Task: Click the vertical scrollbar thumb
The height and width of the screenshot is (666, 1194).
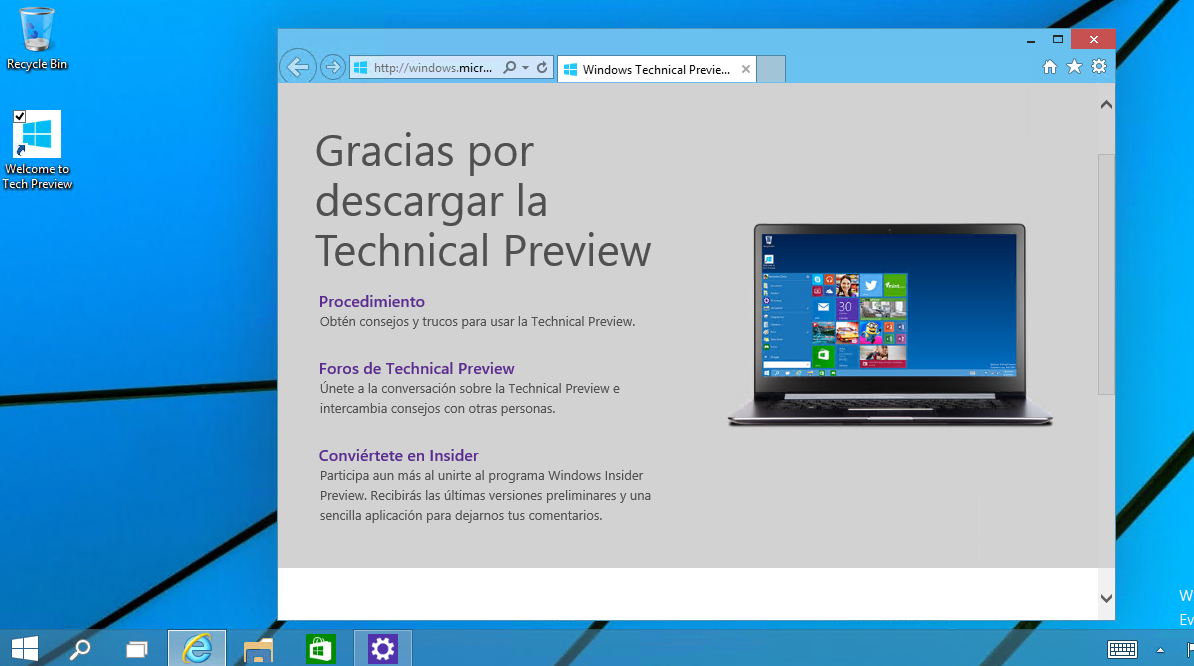Action: [x=1106, y=274]
